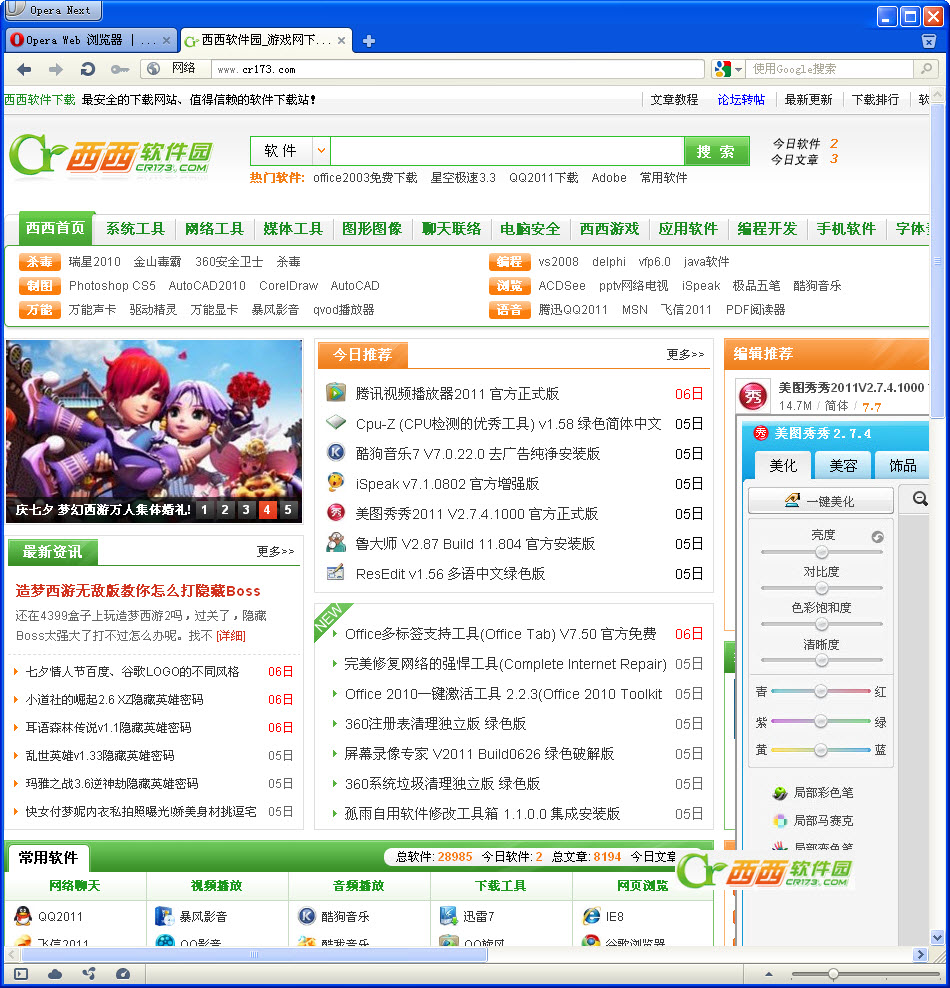Show slide 5 of the banner carousel
The image size is (950, 988).
click(x=288, y=509)
